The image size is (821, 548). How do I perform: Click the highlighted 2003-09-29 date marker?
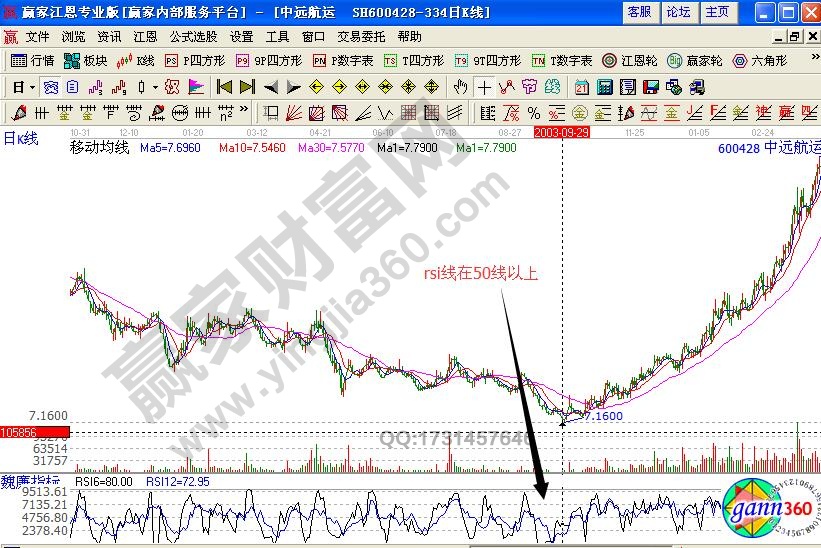point(561,131)
